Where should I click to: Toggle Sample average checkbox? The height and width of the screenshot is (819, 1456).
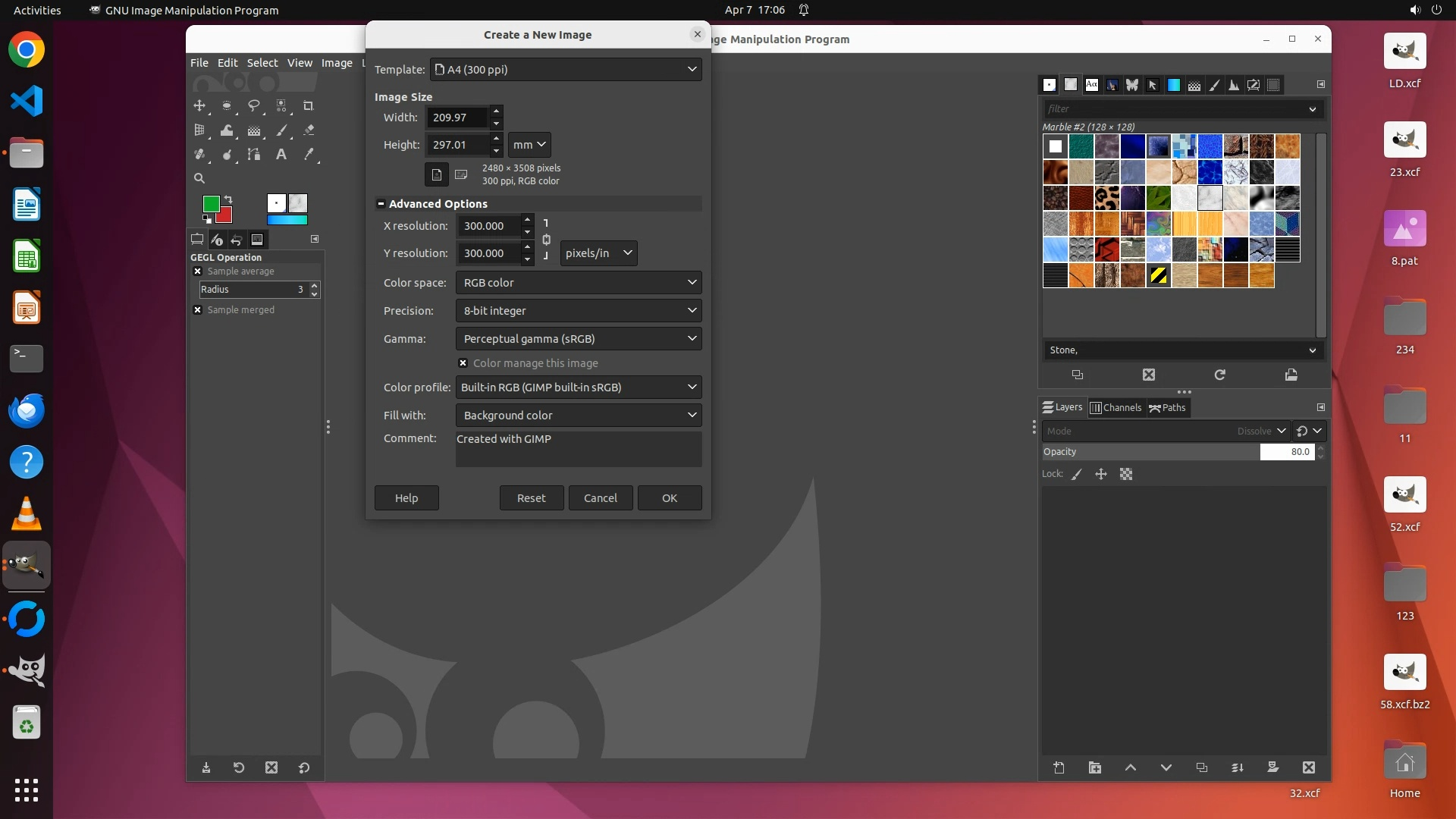(198, 271)
